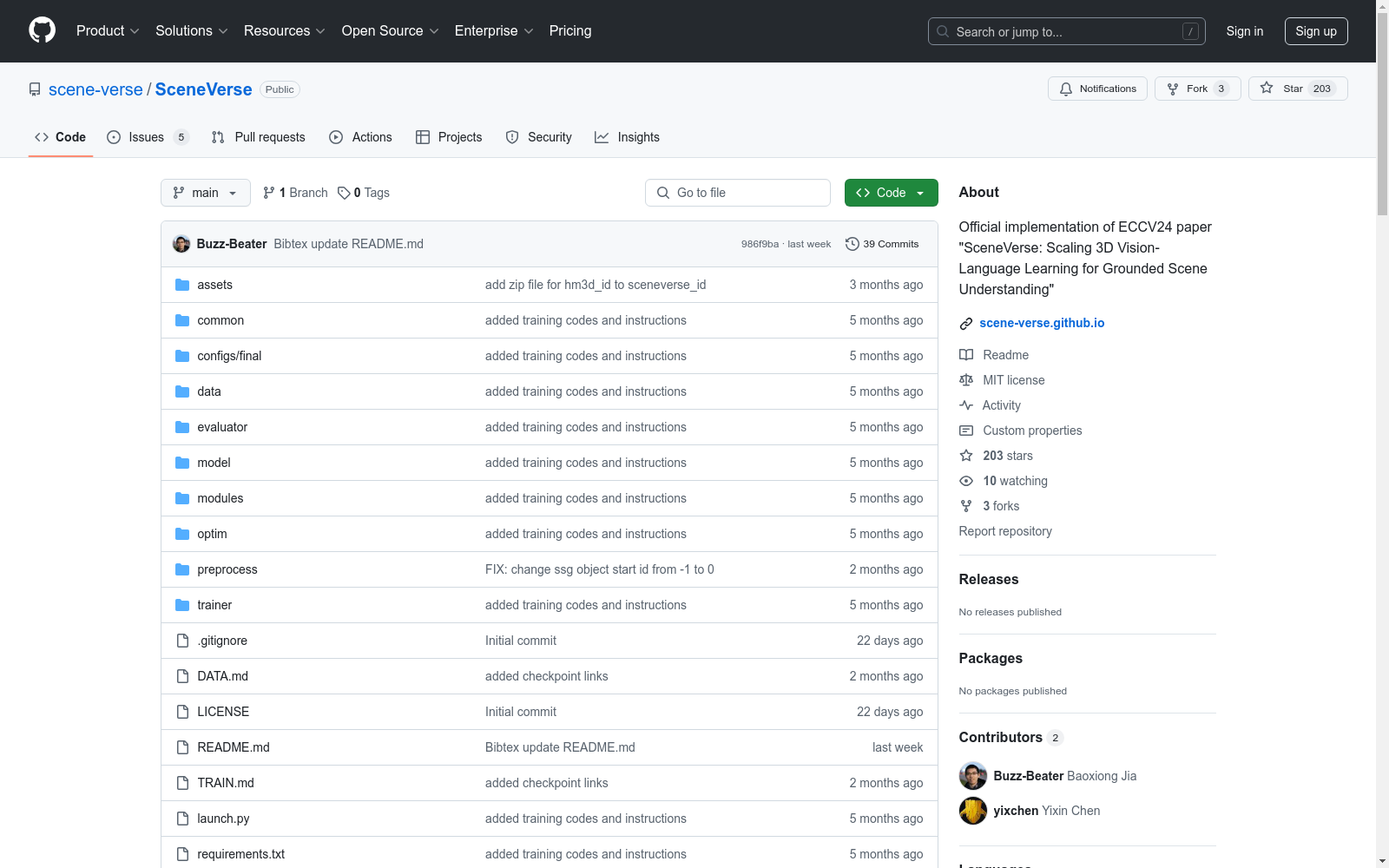Open commit hash 986f9ba

pos(760,244)
